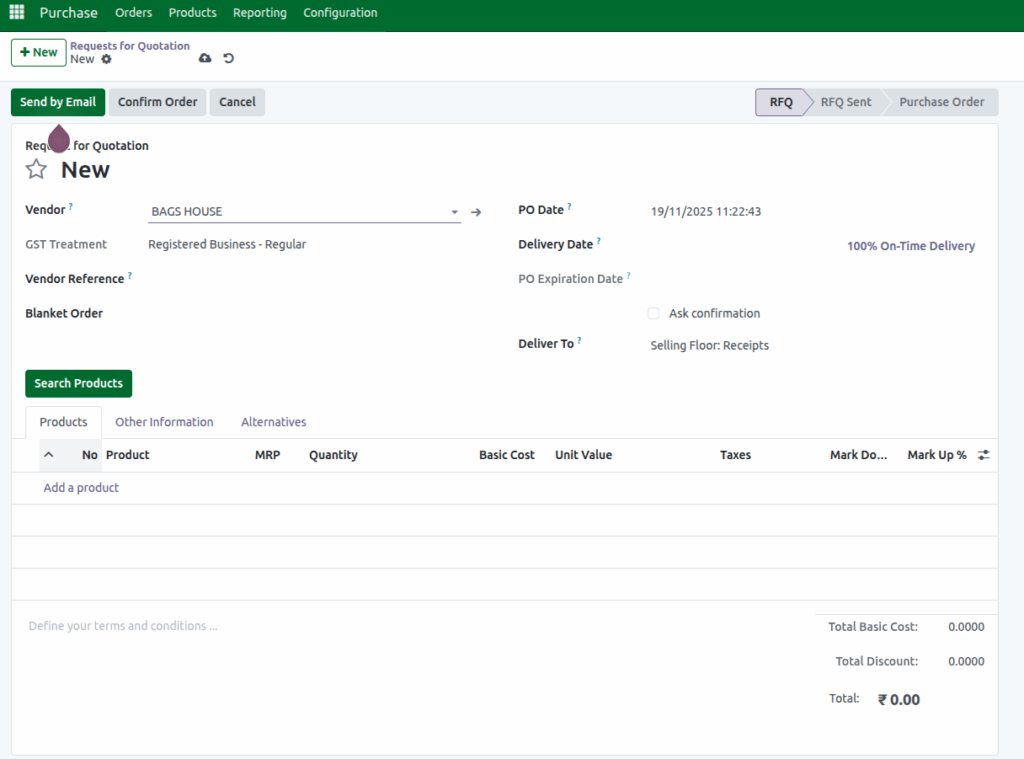
Task: Open the Configuration menu
Action: 340,12
